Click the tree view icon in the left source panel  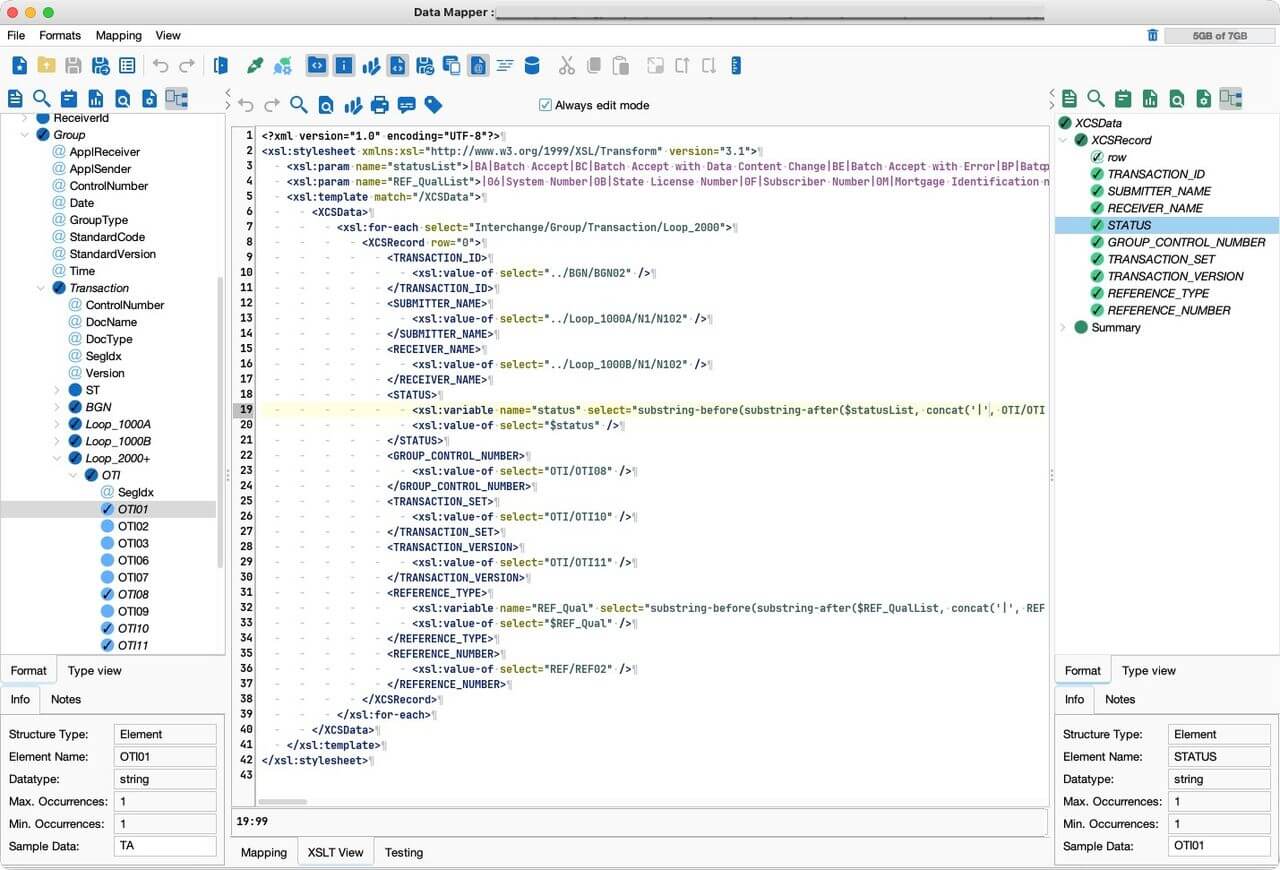coord(177,98)
